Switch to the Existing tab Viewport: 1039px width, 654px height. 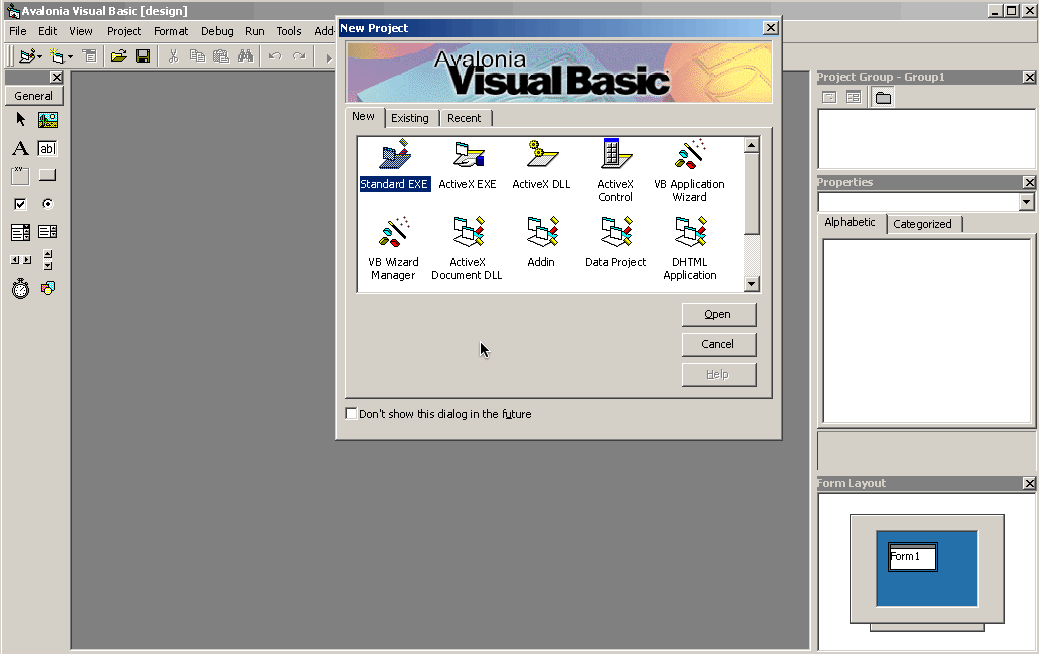tap(411, 118)
